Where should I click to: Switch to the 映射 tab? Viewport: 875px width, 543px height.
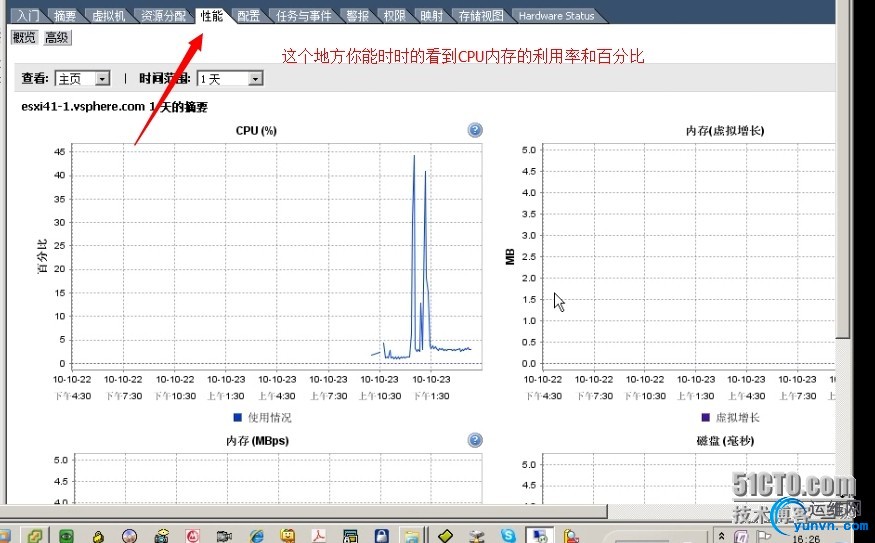tap(431, 16)
